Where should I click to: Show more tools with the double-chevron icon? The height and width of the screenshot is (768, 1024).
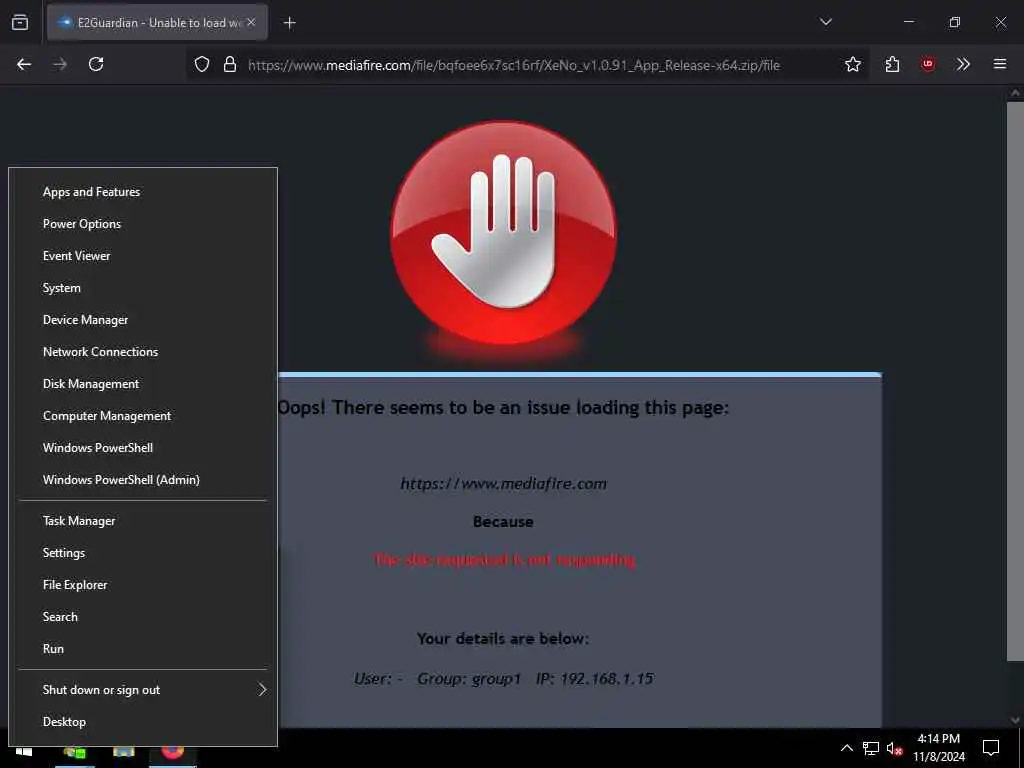[963, 64]
